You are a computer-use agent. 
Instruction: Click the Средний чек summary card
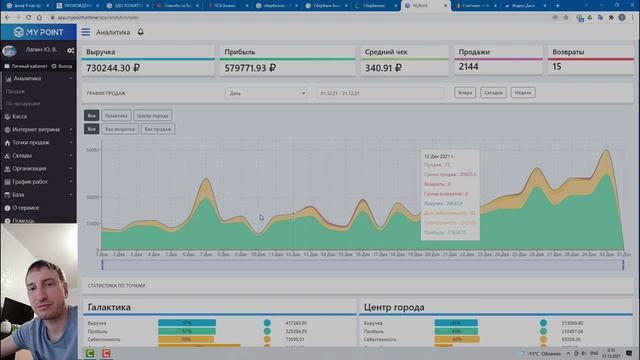click(404, 61)
